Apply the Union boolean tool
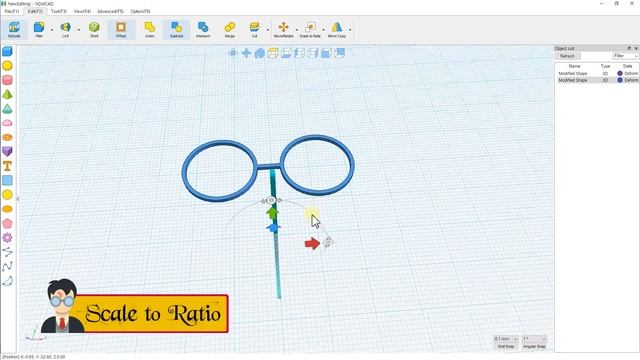640x360 pixels. point(150,30)
